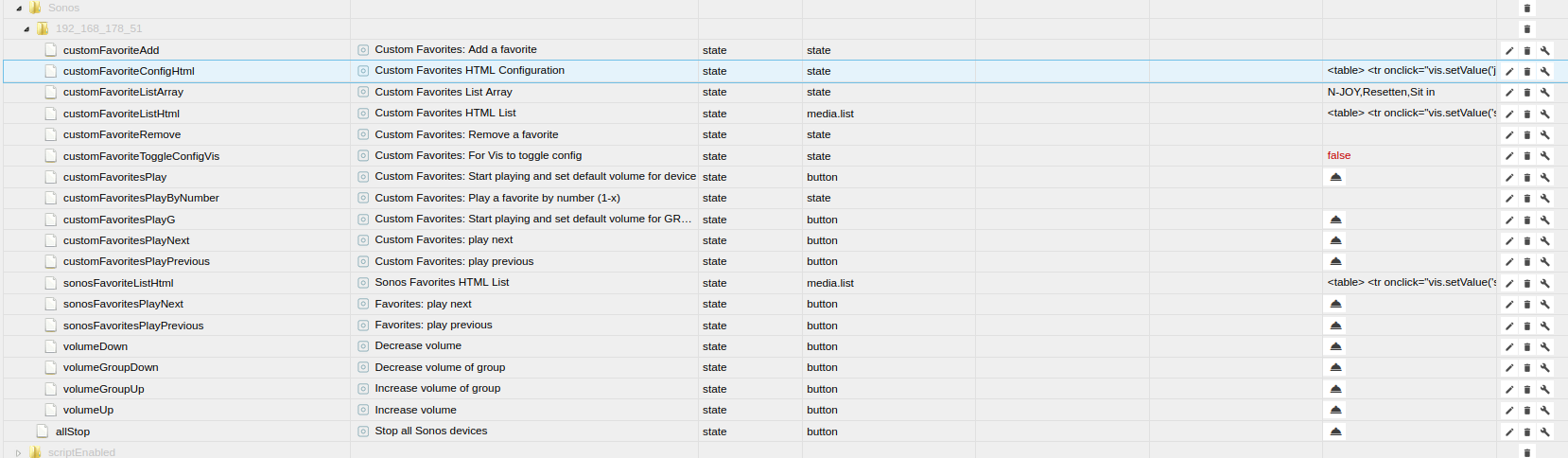
Task: Trigger the volumeDown button value
Action: pyautogui.click(x=1335, y=346)
